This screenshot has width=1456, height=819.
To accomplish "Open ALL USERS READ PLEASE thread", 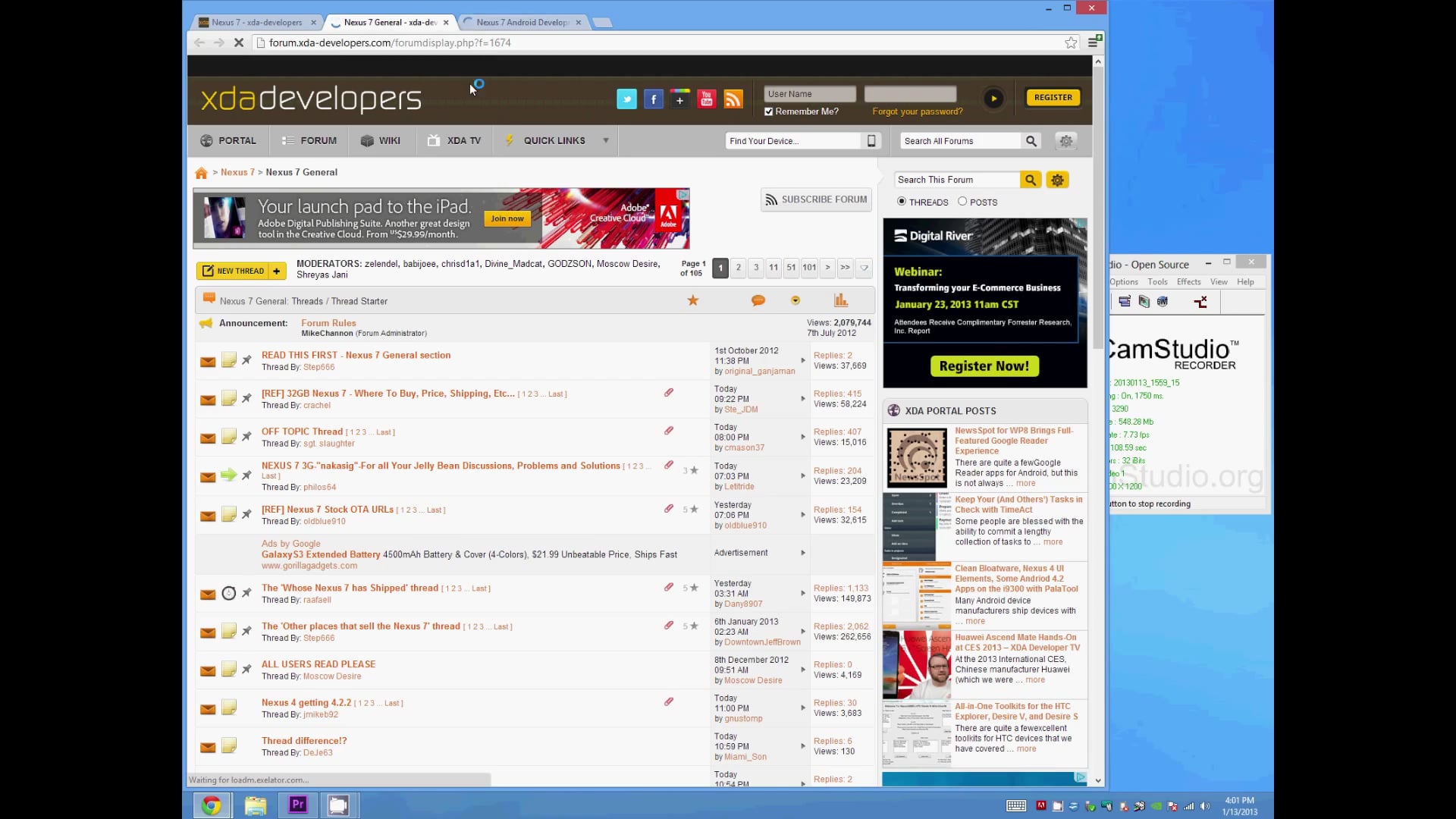I will pos(318,664).
